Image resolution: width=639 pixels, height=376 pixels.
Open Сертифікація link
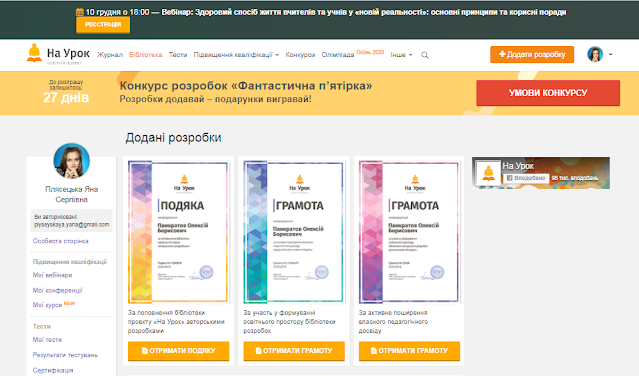tap(53, 370)
